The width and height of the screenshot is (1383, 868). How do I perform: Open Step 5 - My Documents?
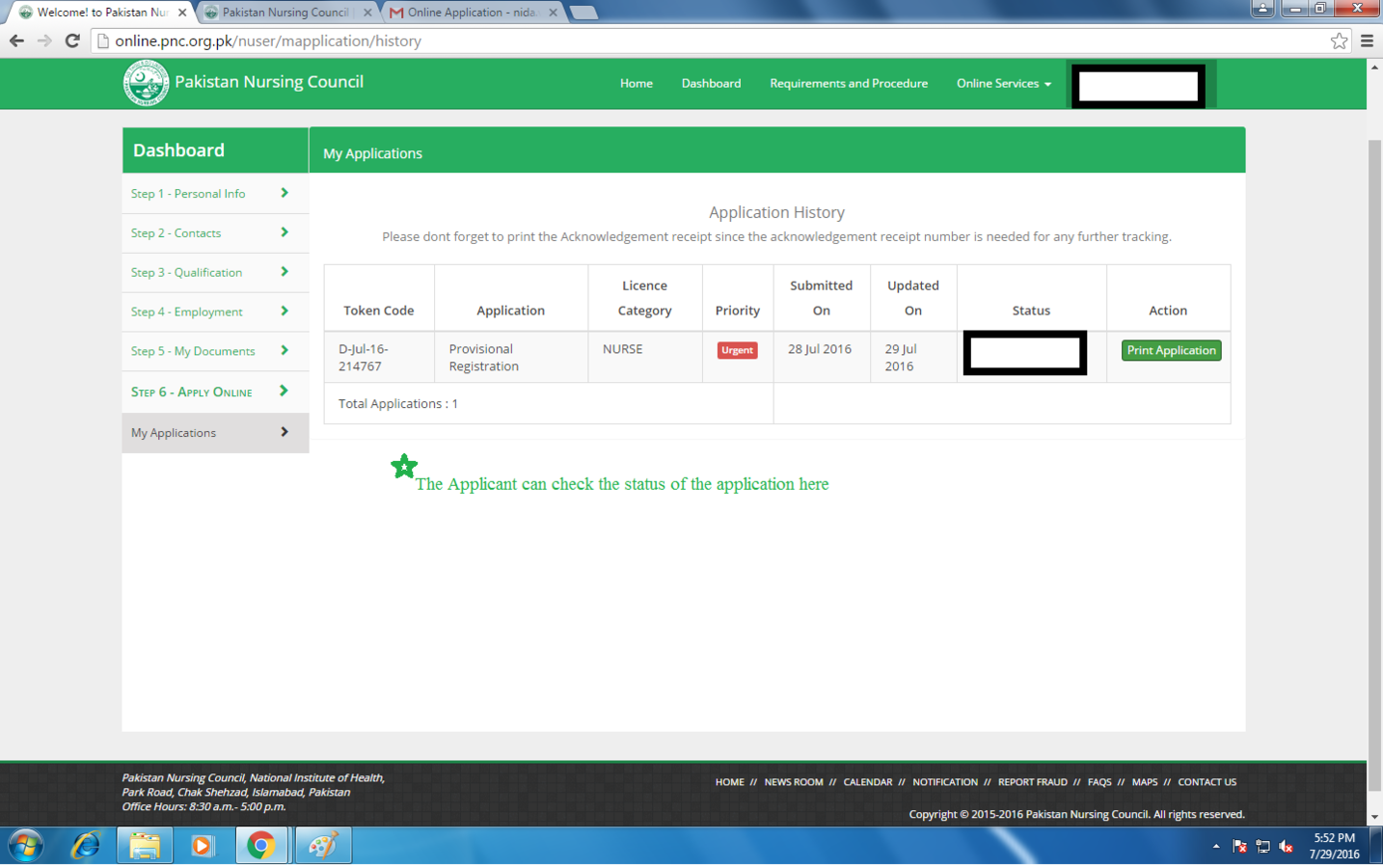pyautogui.click(x=193, y=351)
